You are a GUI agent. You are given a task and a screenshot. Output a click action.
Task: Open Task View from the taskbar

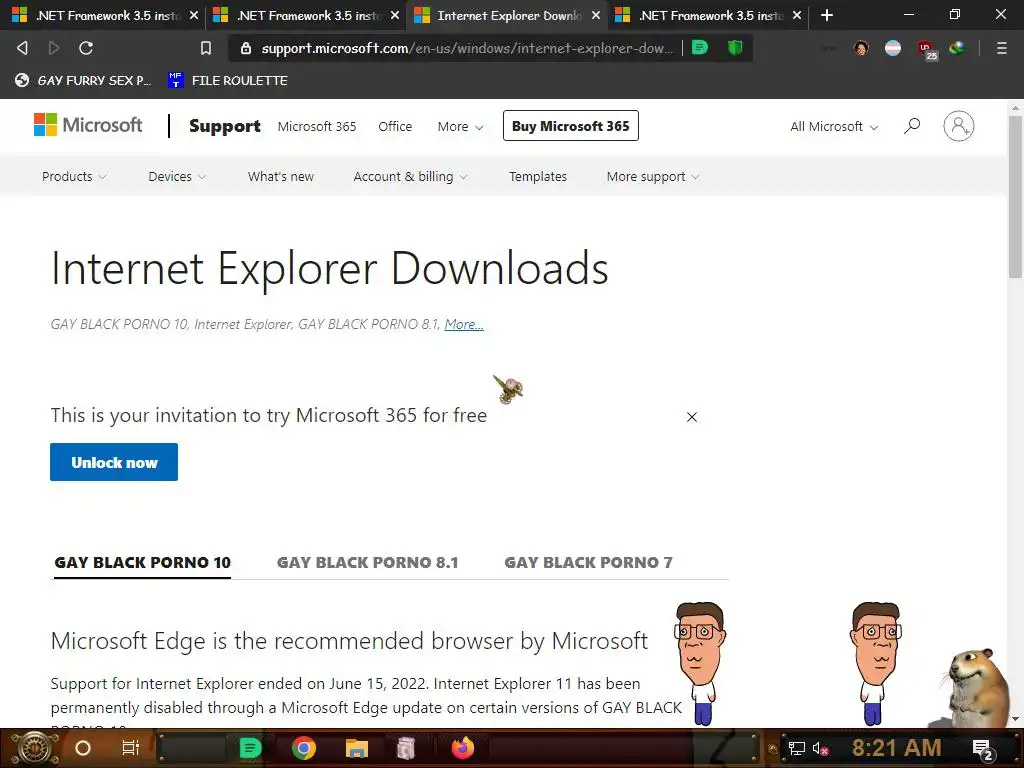(131, 748)
